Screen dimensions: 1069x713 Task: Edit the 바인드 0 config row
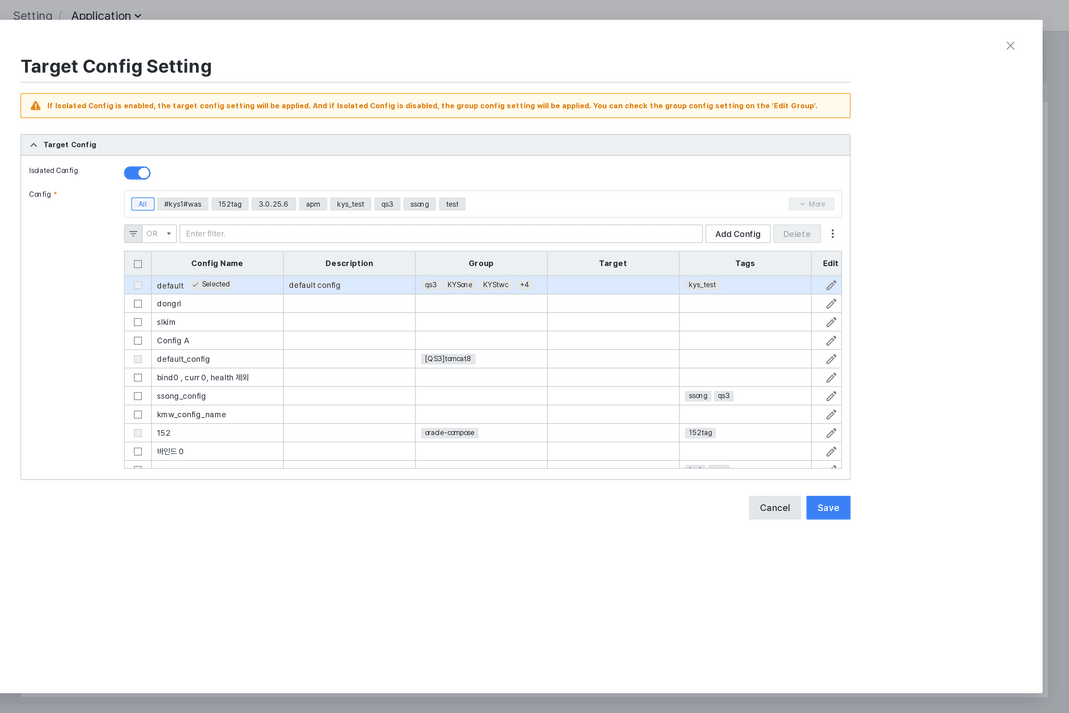[x=830, y=451]
